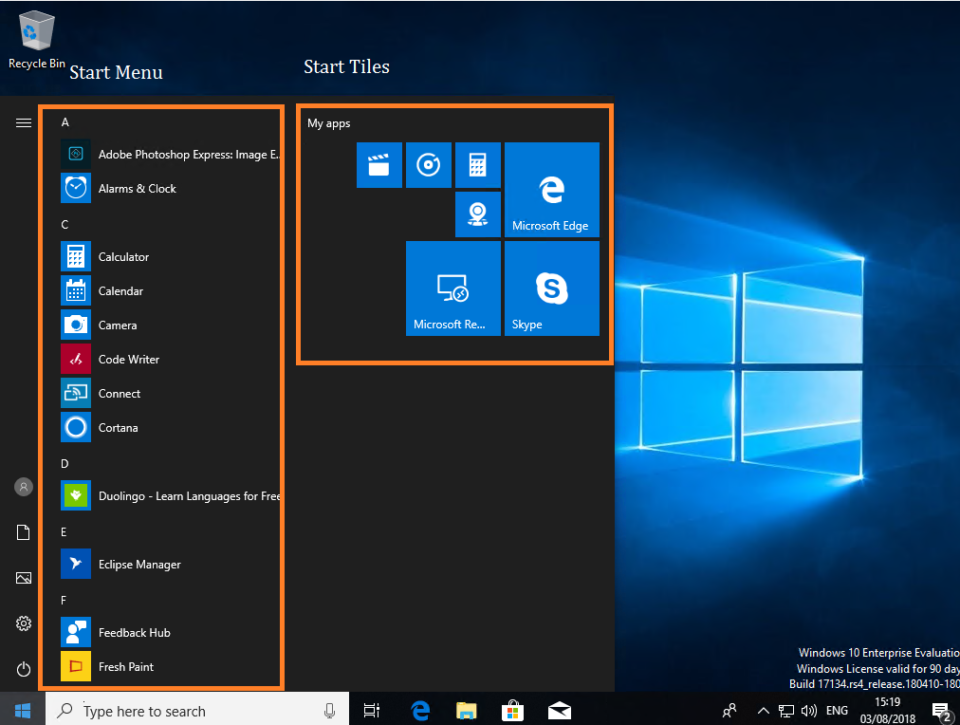
Task: Show hidden icons in system tray
Action: (x=763, y=711)
